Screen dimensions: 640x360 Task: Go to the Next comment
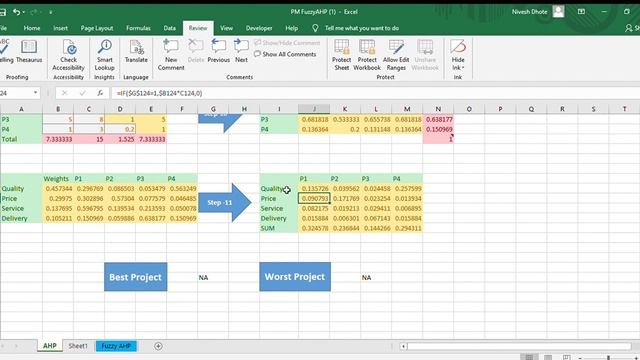pyautogui.click(x=241, y=51)
